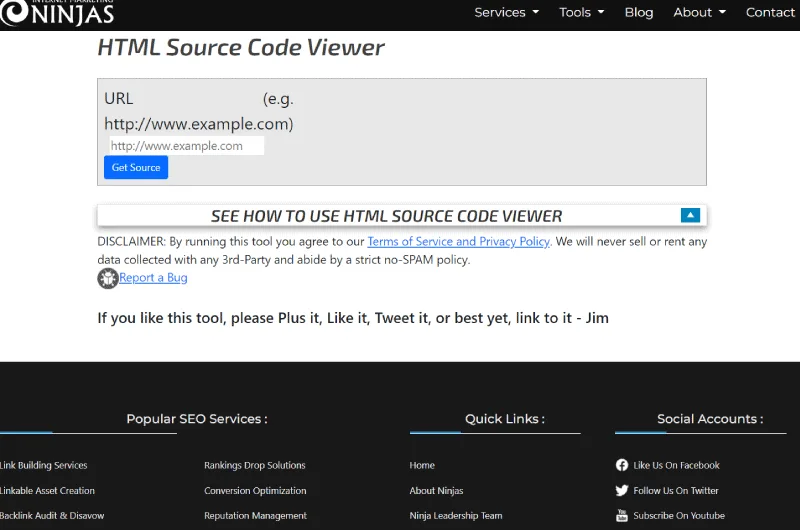Click the bug icon beside Report a Bug
This screenshot has width=800, height=530.
[x=108, y=278]
